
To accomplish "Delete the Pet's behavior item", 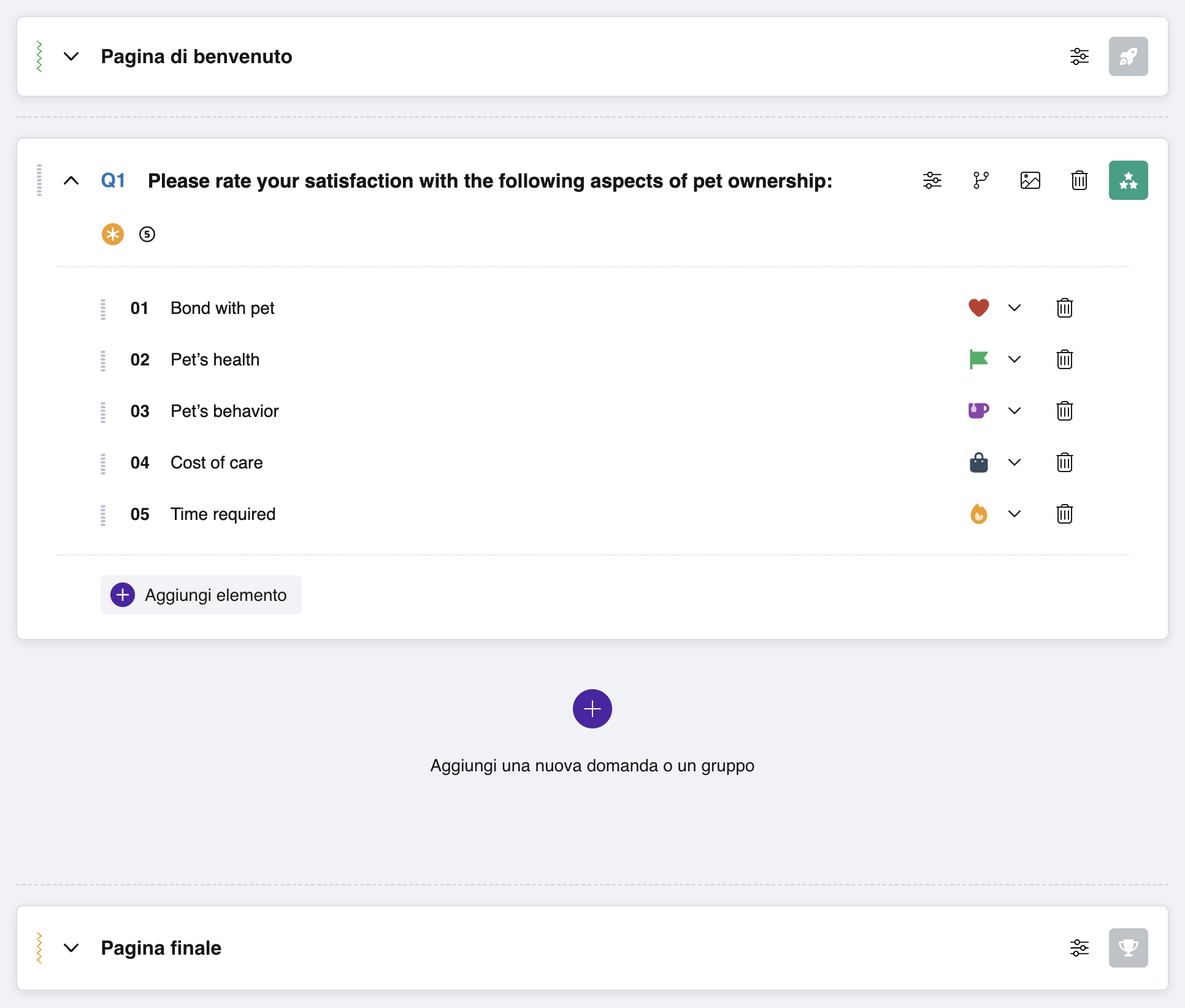I will [1064, 411].
